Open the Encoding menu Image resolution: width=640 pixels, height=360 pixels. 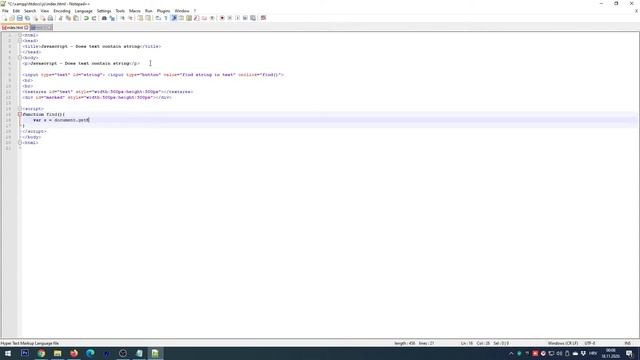(x=62, y=11)
